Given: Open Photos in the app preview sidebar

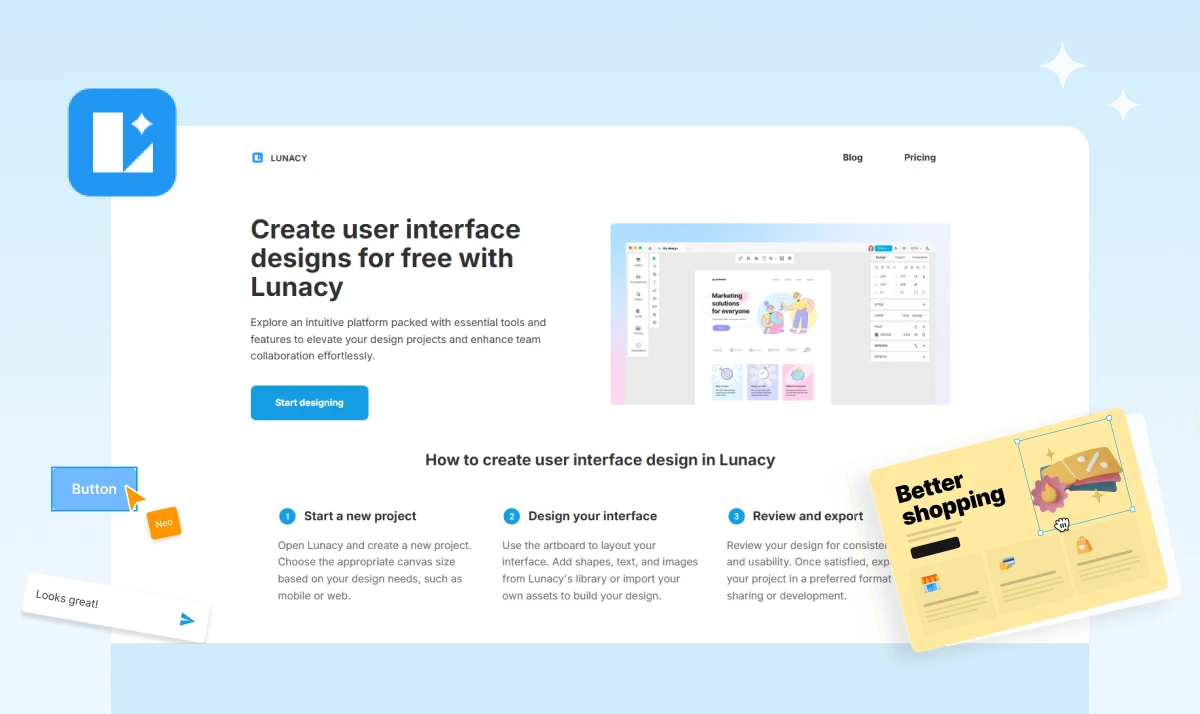Looking at the screenshot, I should tap(638, 329).
